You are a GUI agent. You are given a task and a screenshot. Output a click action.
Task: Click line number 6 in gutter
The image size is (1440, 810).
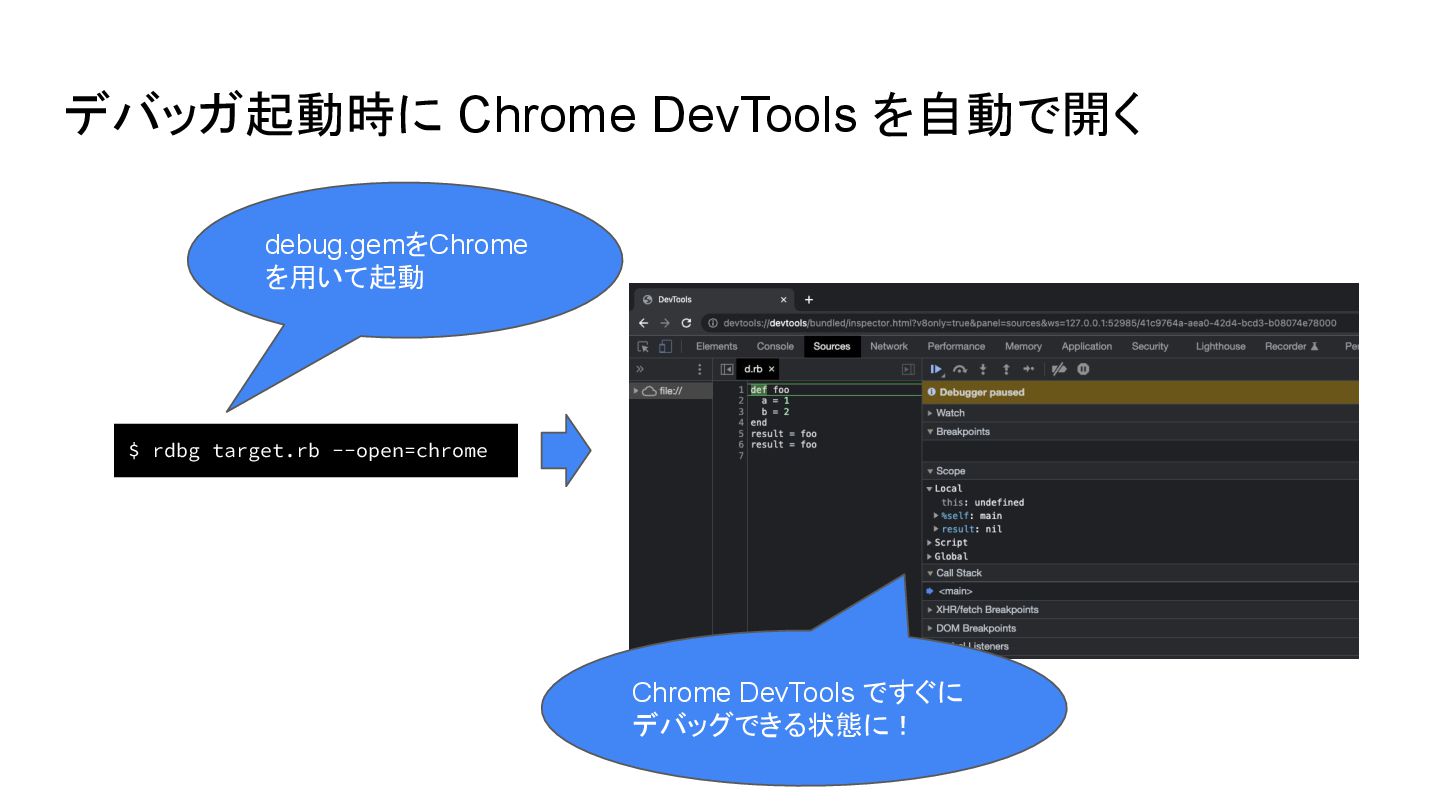pos(741,444)
